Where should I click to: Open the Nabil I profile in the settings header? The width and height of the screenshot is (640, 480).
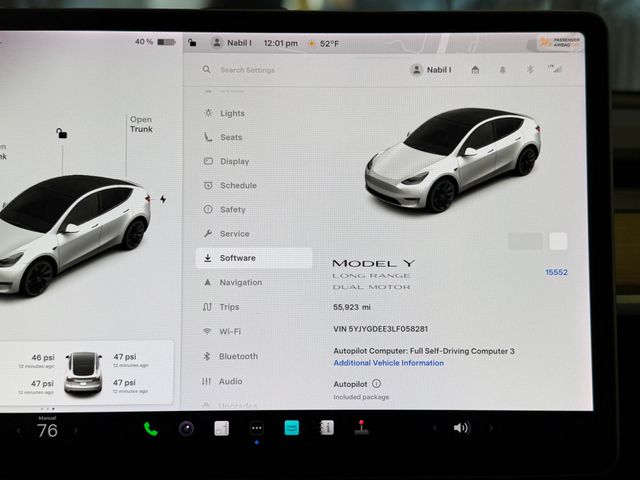pyautogui.click(x=432, y=70)
